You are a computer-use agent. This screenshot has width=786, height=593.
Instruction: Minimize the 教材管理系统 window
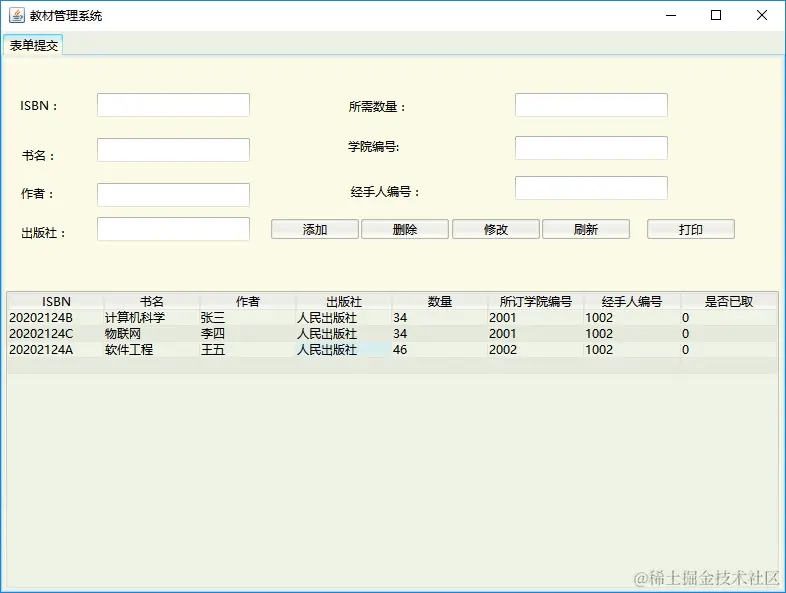pyautogui.click(x=671, y=16)
